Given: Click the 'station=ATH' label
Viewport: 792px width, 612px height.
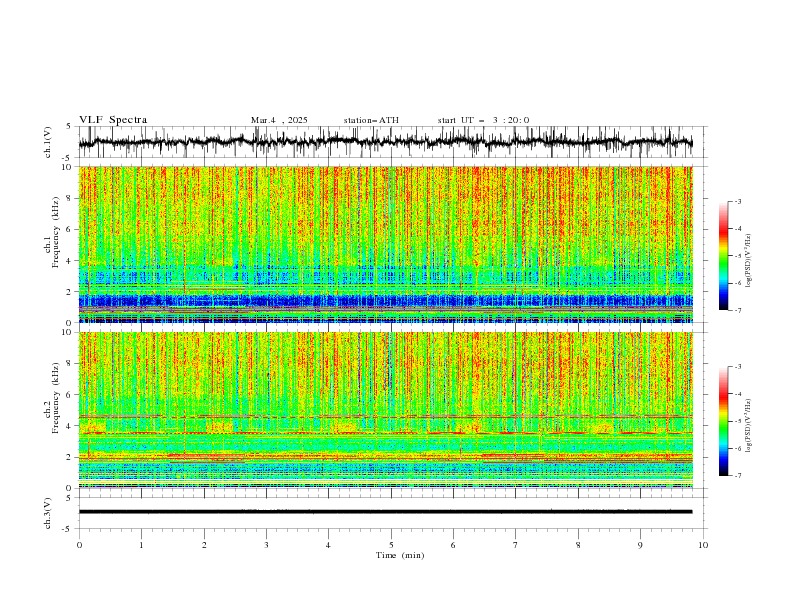Looking at the screenshot, I should coord(371,120).
